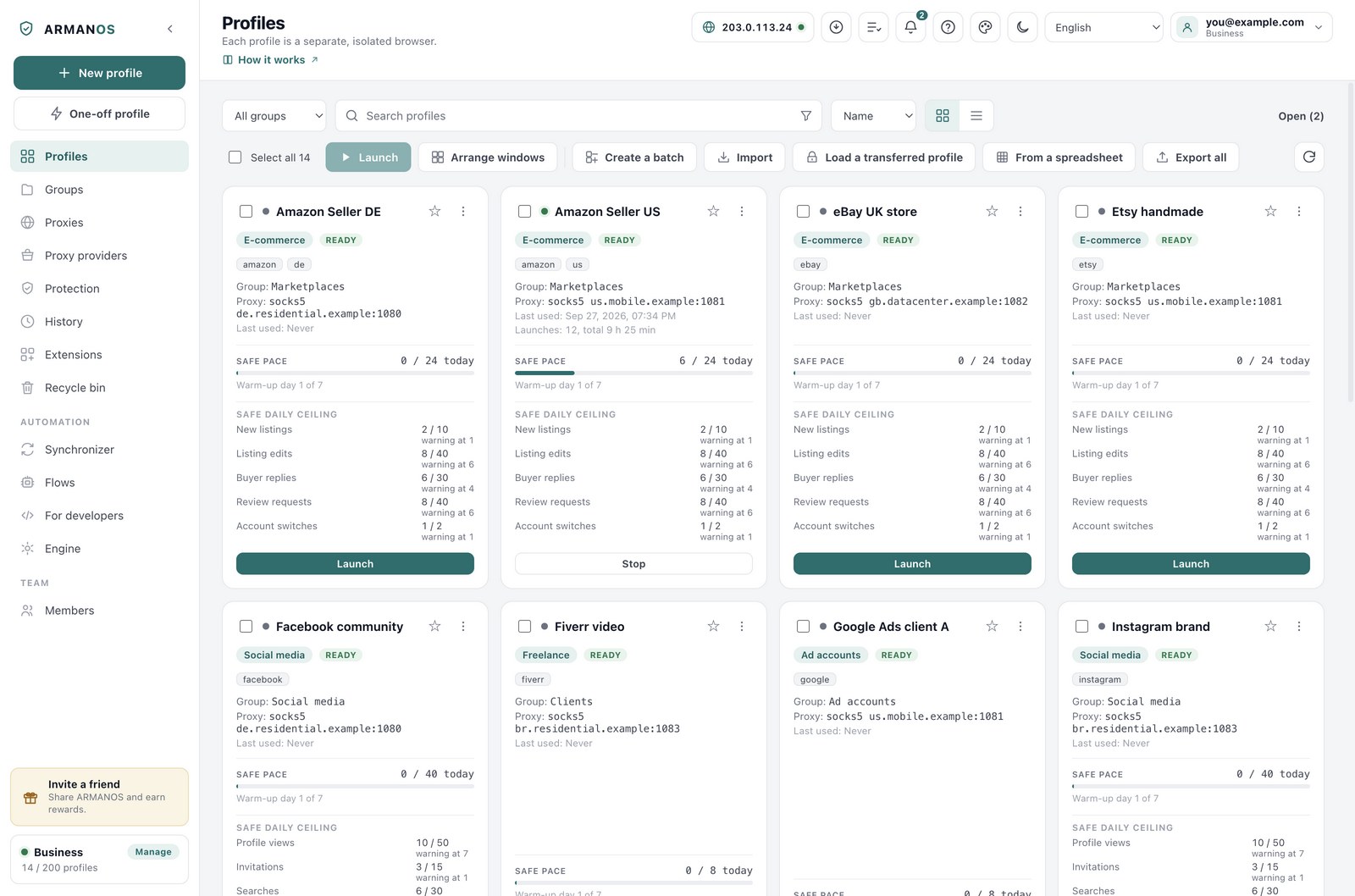Click Amazon Seller US safe pace progress bar
The height and width of the screenshot is (896, 1355).
(x=633, y=373)
